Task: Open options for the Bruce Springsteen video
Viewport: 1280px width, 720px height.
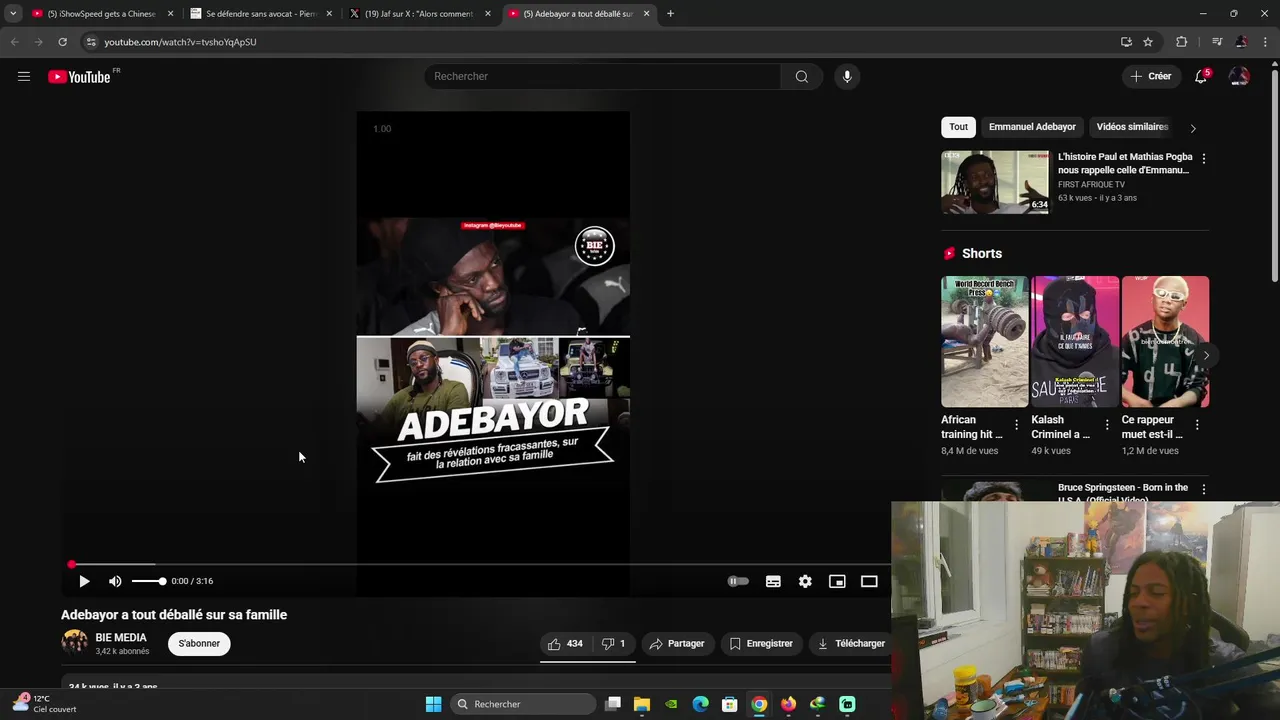Action: click(x=1204, y=489)
